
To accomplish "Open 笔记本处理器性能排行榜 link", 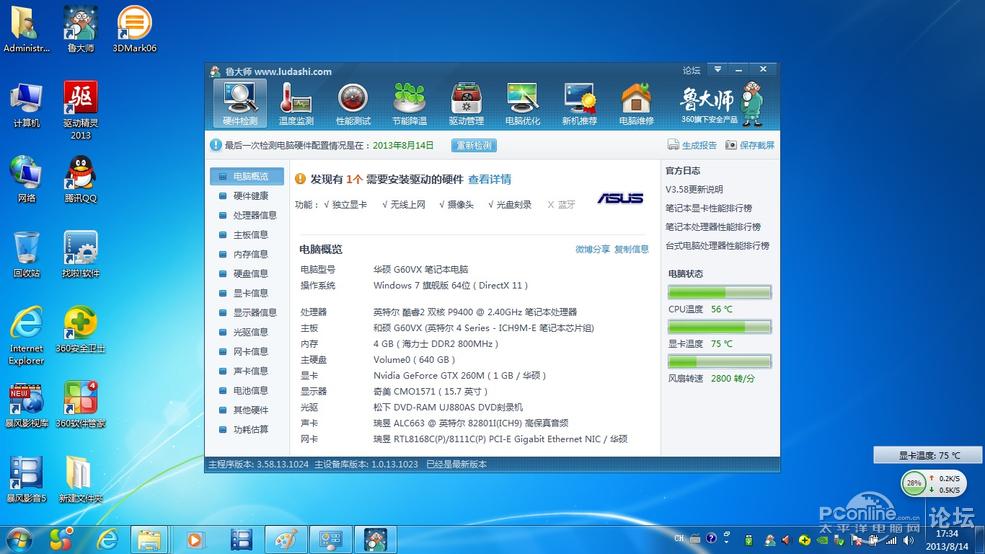I will (713, 227).
